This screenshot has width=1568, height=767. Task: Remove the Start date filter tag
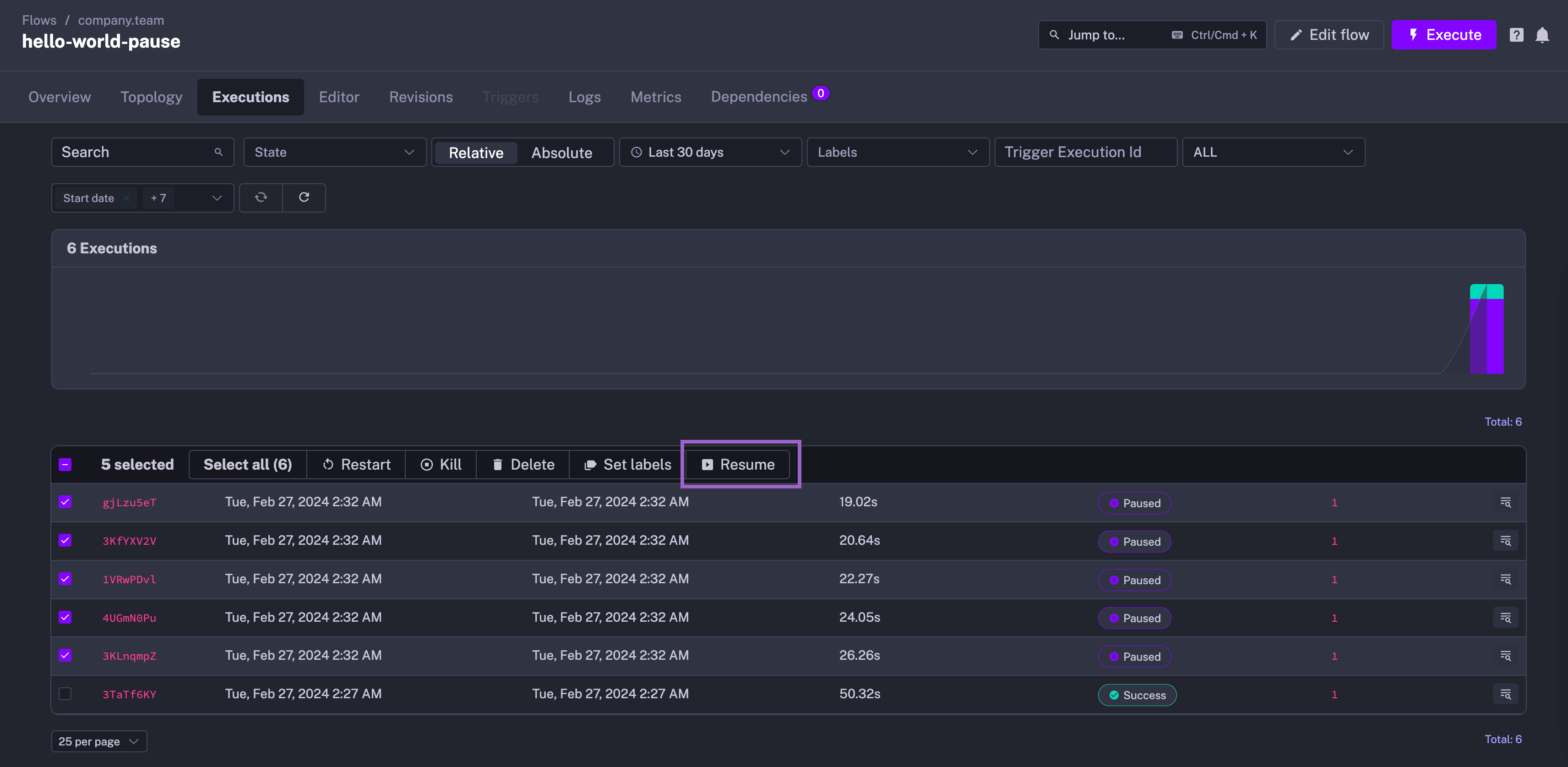(x=126, y=198)
